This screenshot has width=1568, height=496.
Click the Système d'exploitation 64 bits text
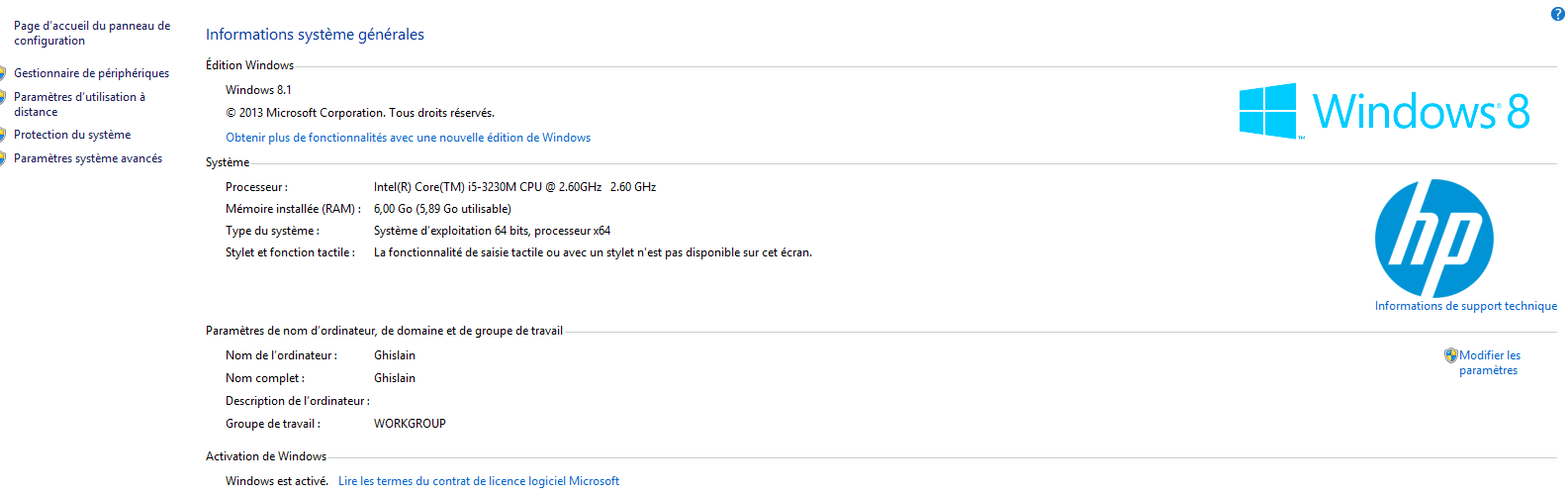click(492, 231)
